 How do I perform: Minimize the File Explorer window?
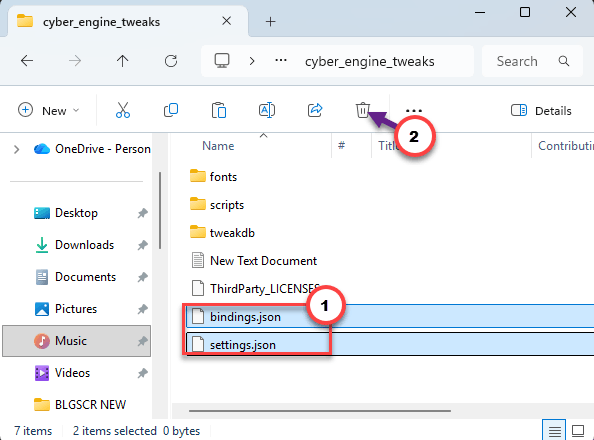[x=480, y=13]
